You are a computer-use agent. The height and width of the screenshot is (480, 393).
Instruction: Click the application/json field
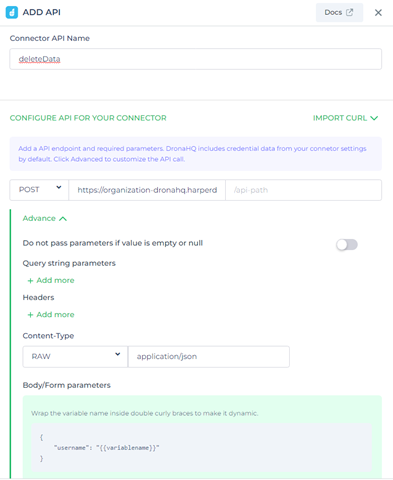[x=209, y=357]
